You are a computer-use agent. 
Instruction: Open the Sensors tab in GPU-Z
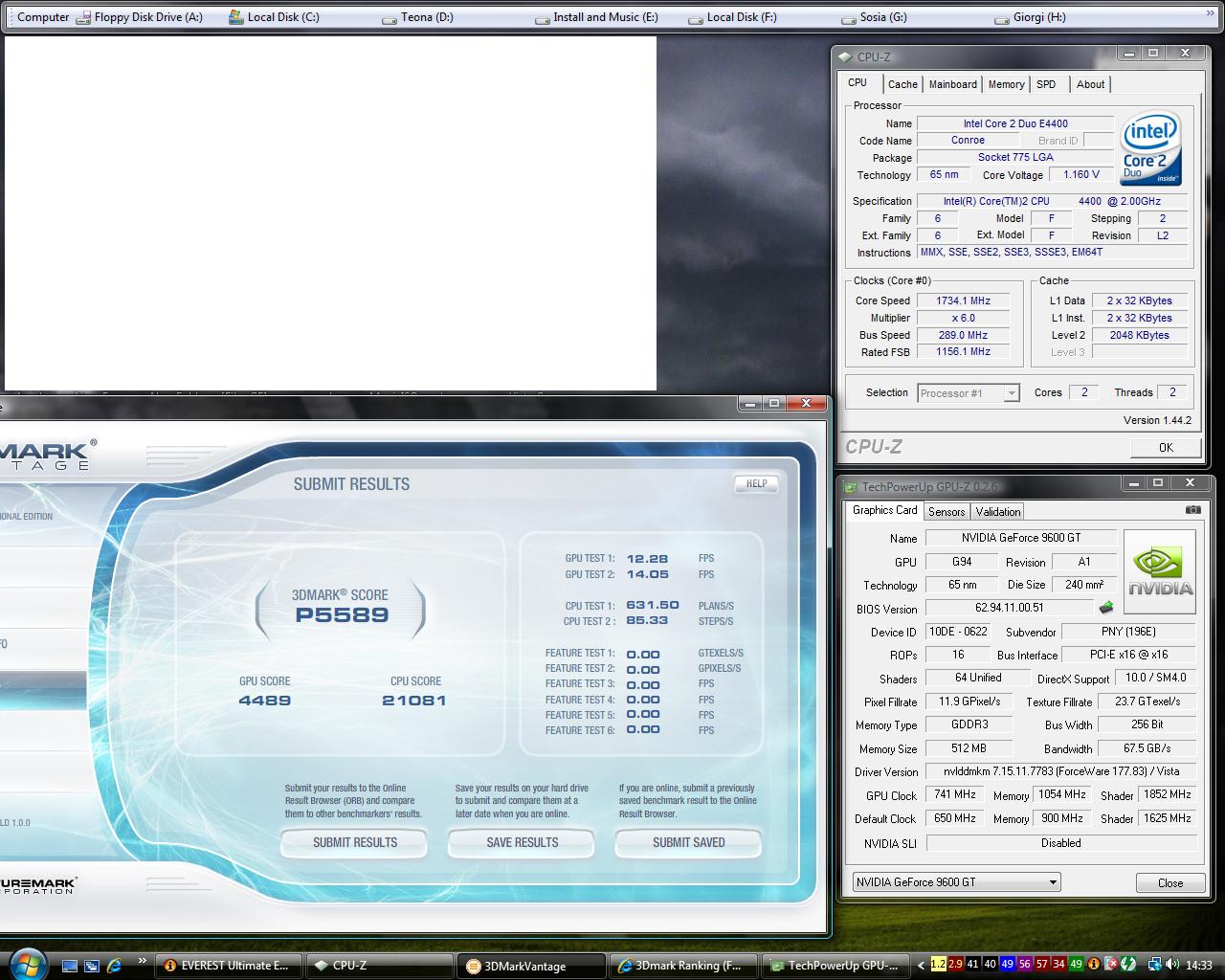click(x=947, y=512)
